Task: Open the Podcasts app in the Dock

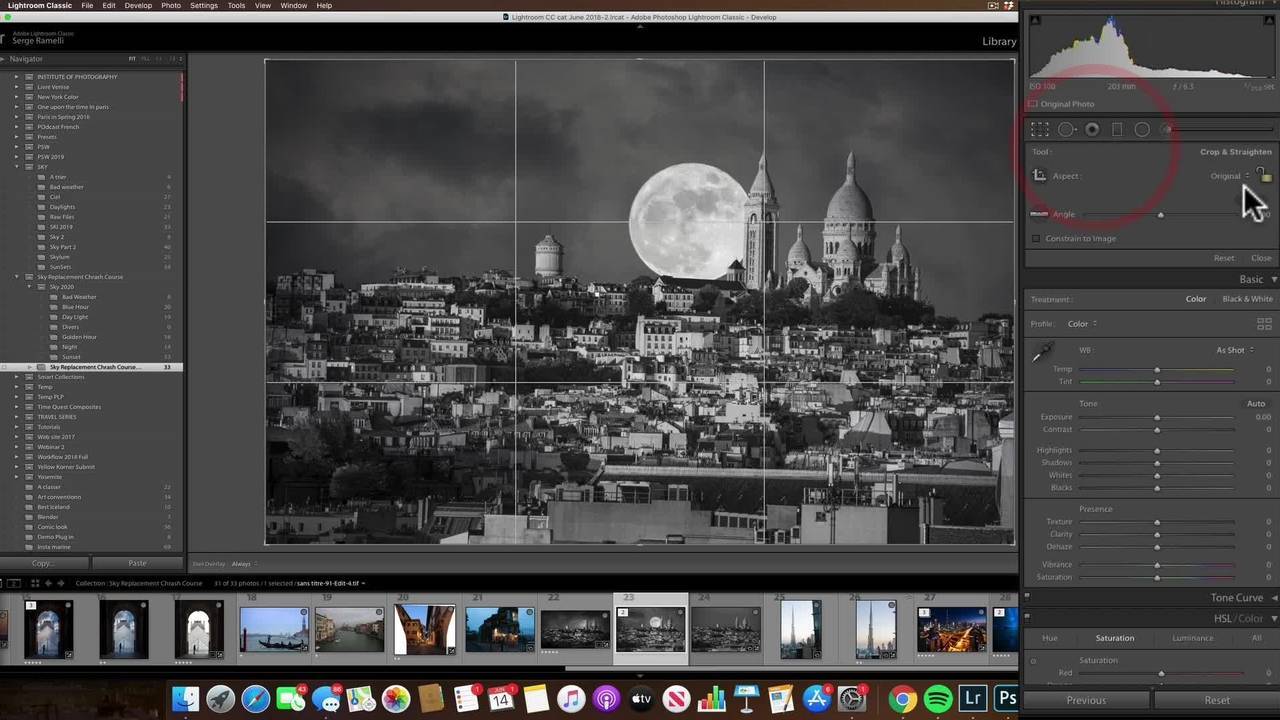Action: click(x=606, y=699)
